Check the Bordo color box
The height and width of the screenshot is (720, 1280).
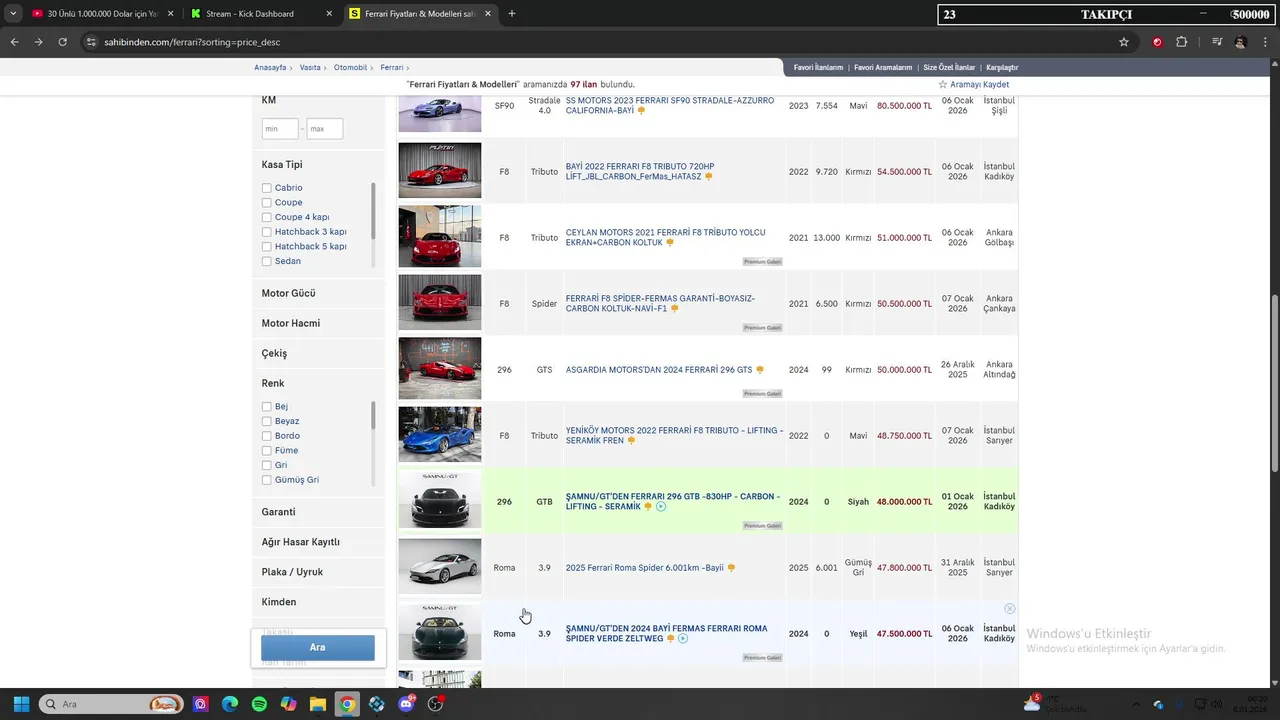[267, 436]
